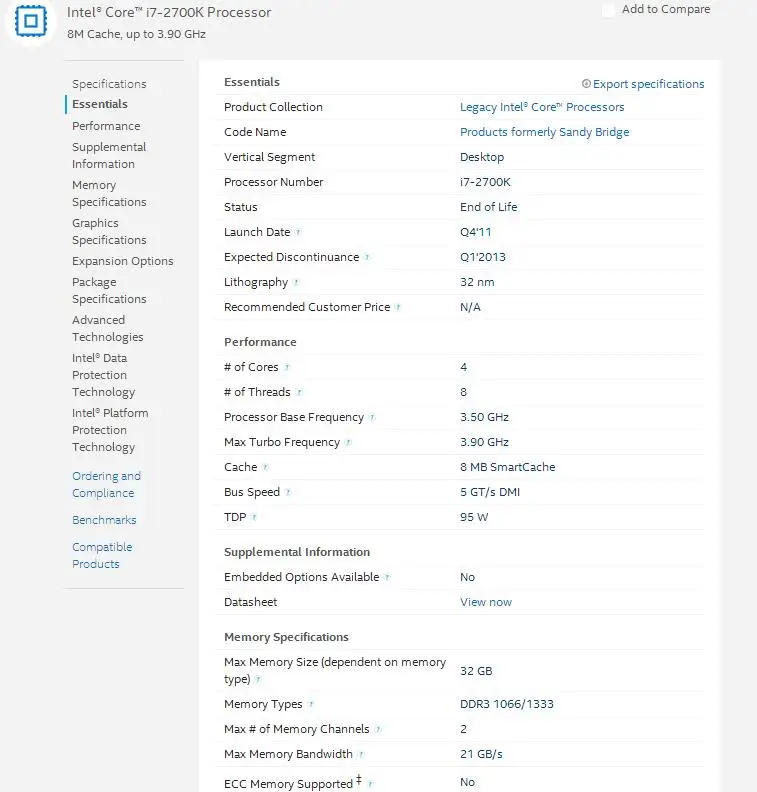This screenshot has width=757, height=792.
Task: Click the Vertical Segment value Desktop
Action: click(482, 157)
